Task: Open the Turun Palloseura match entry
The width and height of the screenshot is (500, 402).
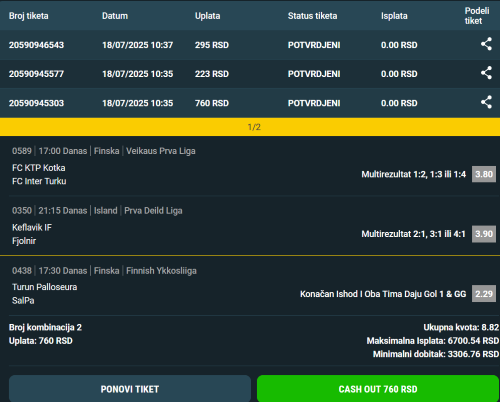Action: pos(45,287)
